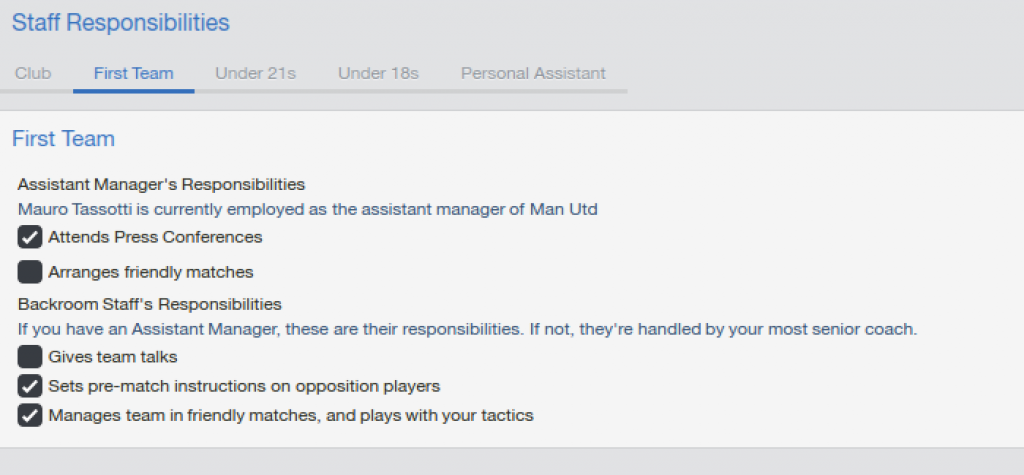
Task: Click the Mauro Tassotti employment note
Action: pyautogui.click(x=308, y=210)
